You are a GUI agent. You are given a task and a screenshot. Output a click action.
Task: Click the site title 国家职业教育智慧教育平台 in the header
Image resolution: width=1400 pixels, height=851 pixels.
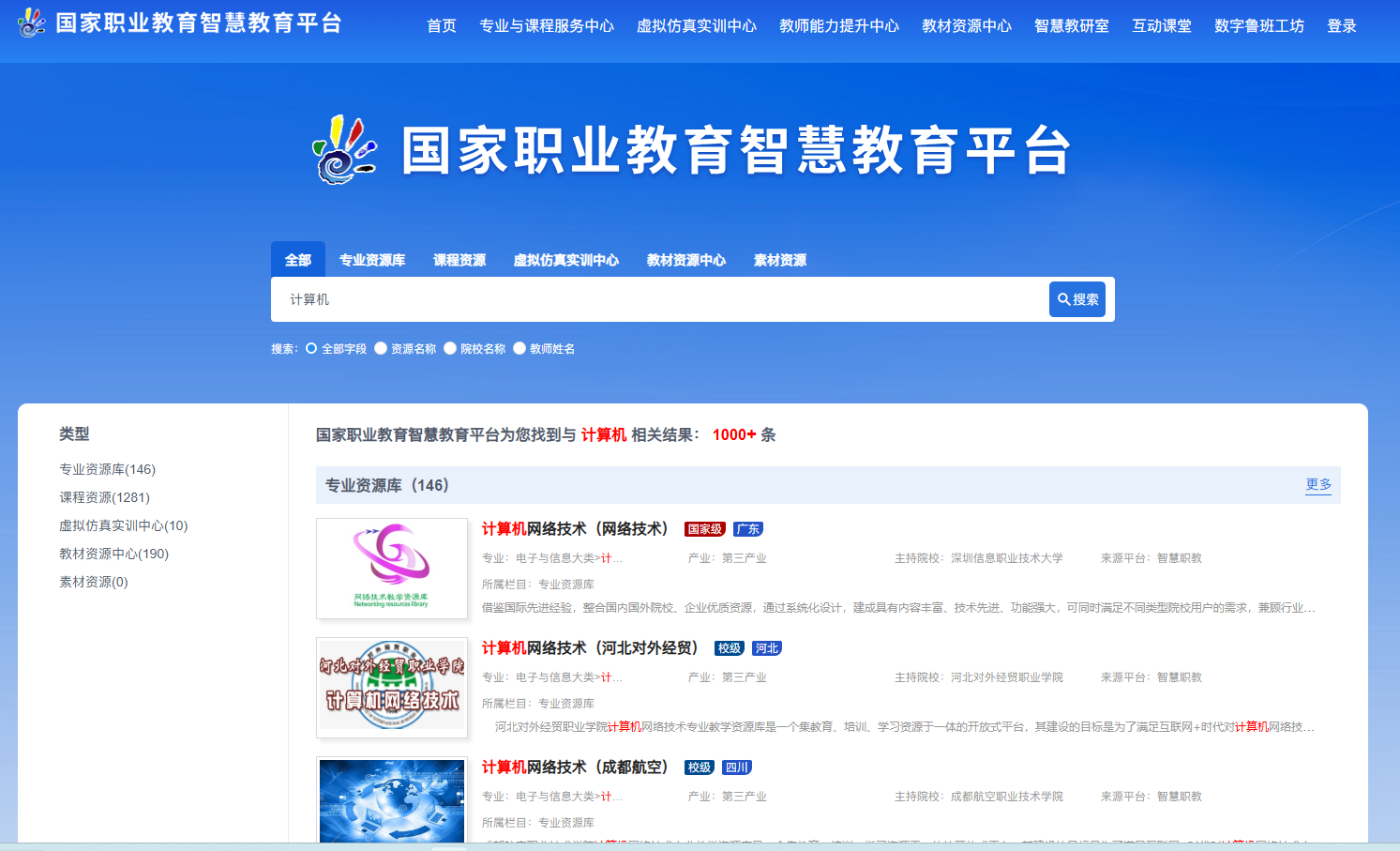[199, 23]
